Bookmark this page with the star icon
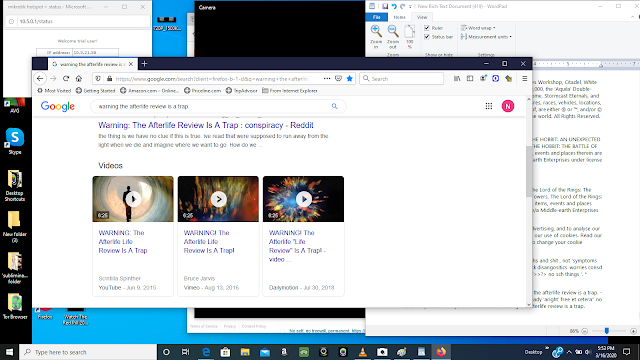 [x=349, y=78]
